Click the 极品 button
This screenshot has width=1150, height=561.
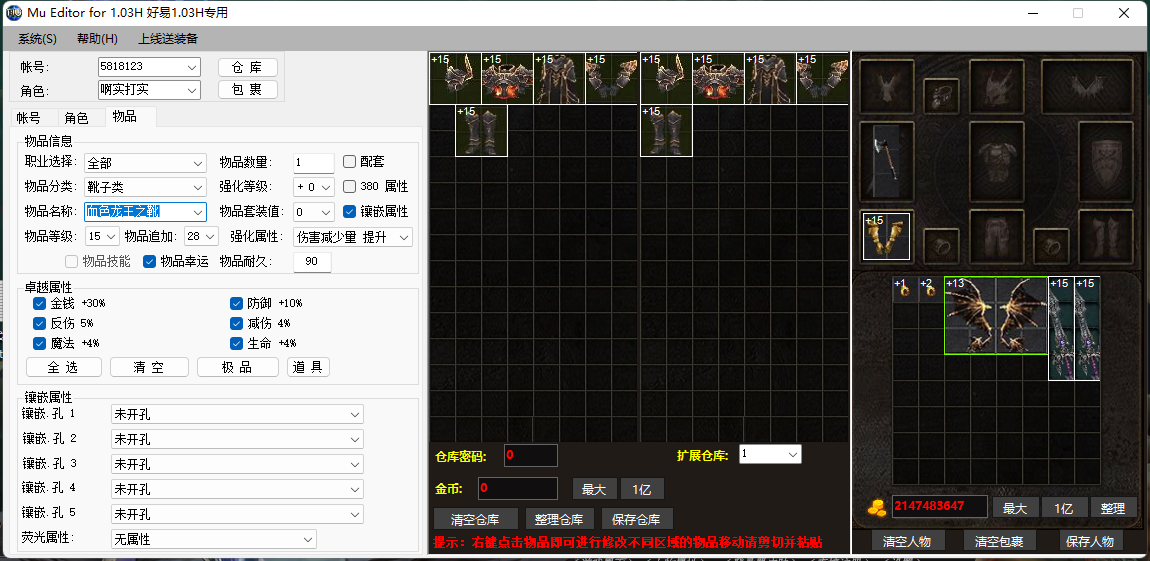[x=238, y=367]
